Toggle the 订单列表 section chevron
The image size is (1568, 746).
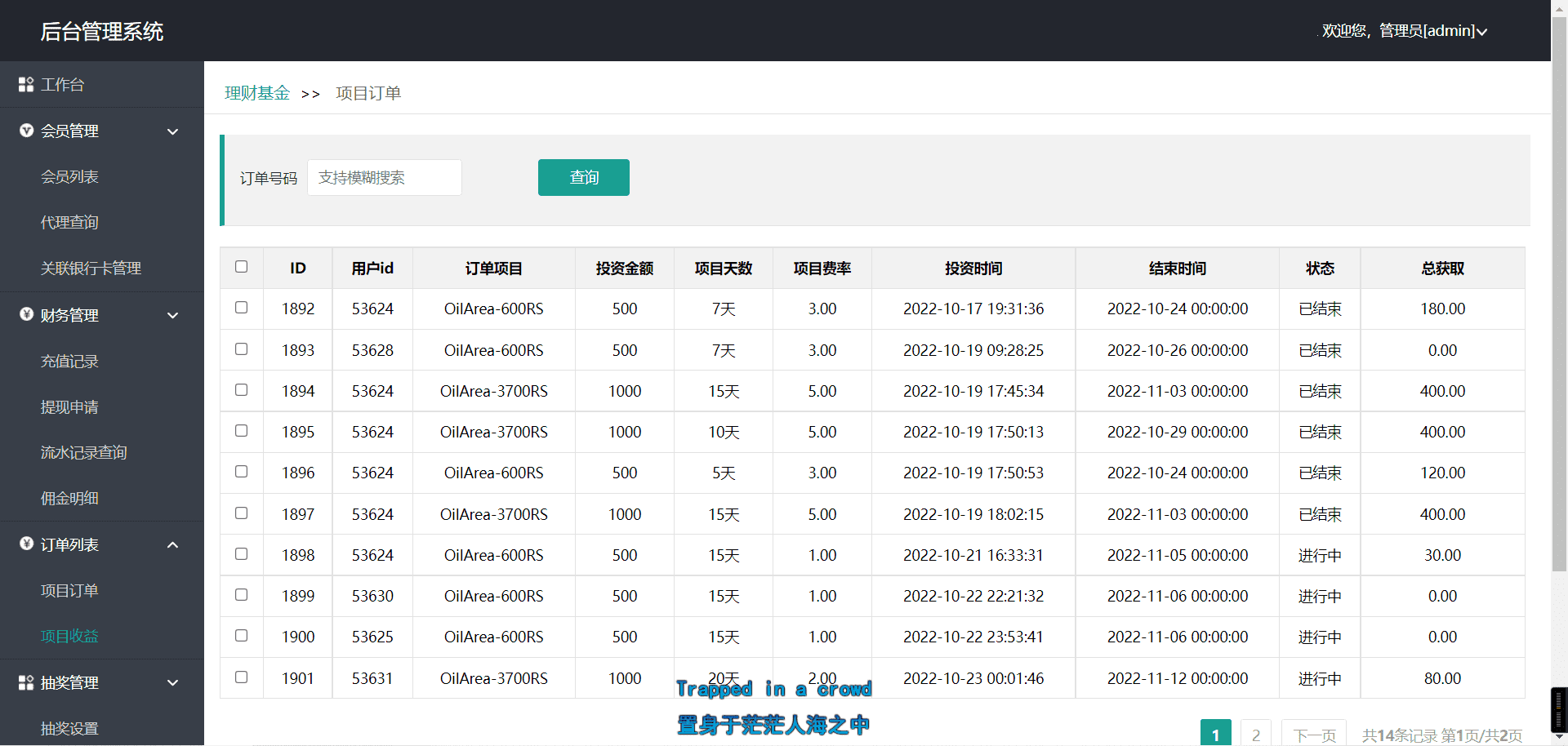172,544
